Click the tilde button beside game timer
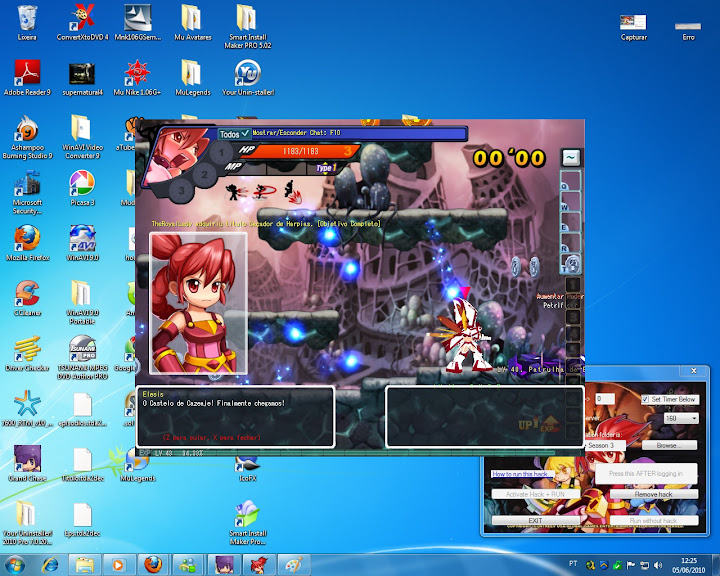 point(571,158)
